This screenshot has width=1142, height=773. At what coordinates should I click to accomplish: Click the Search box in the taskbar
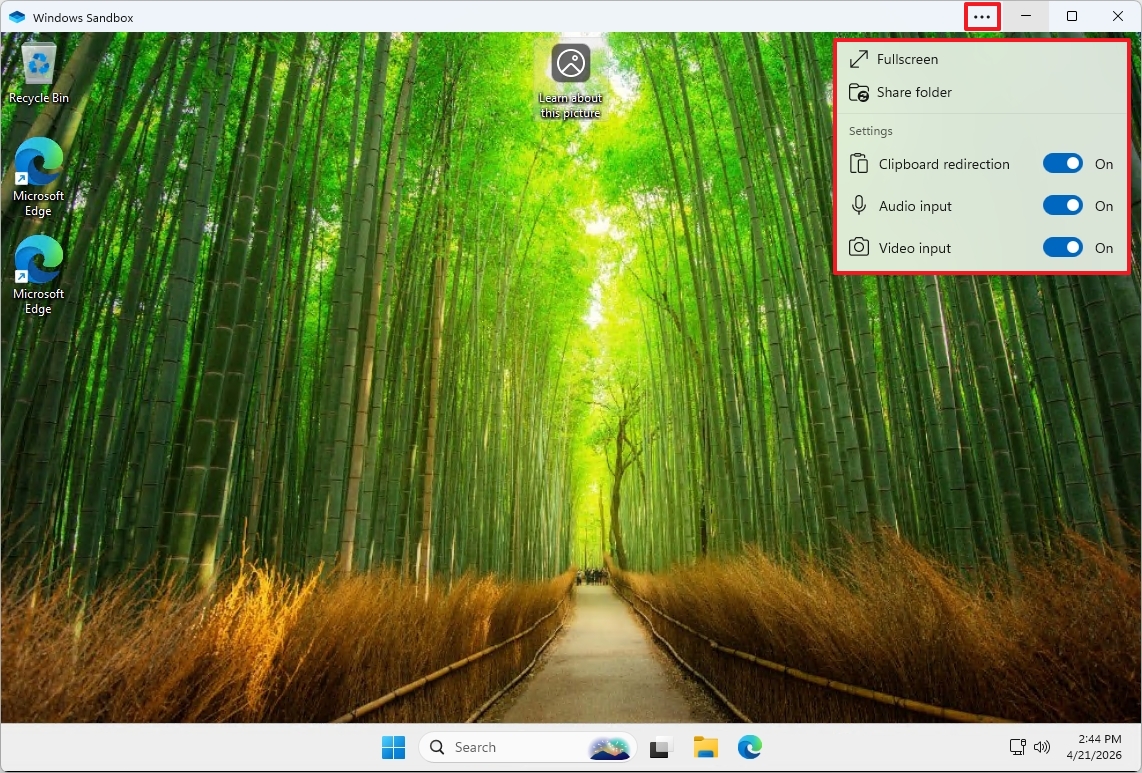coord(500,746)
